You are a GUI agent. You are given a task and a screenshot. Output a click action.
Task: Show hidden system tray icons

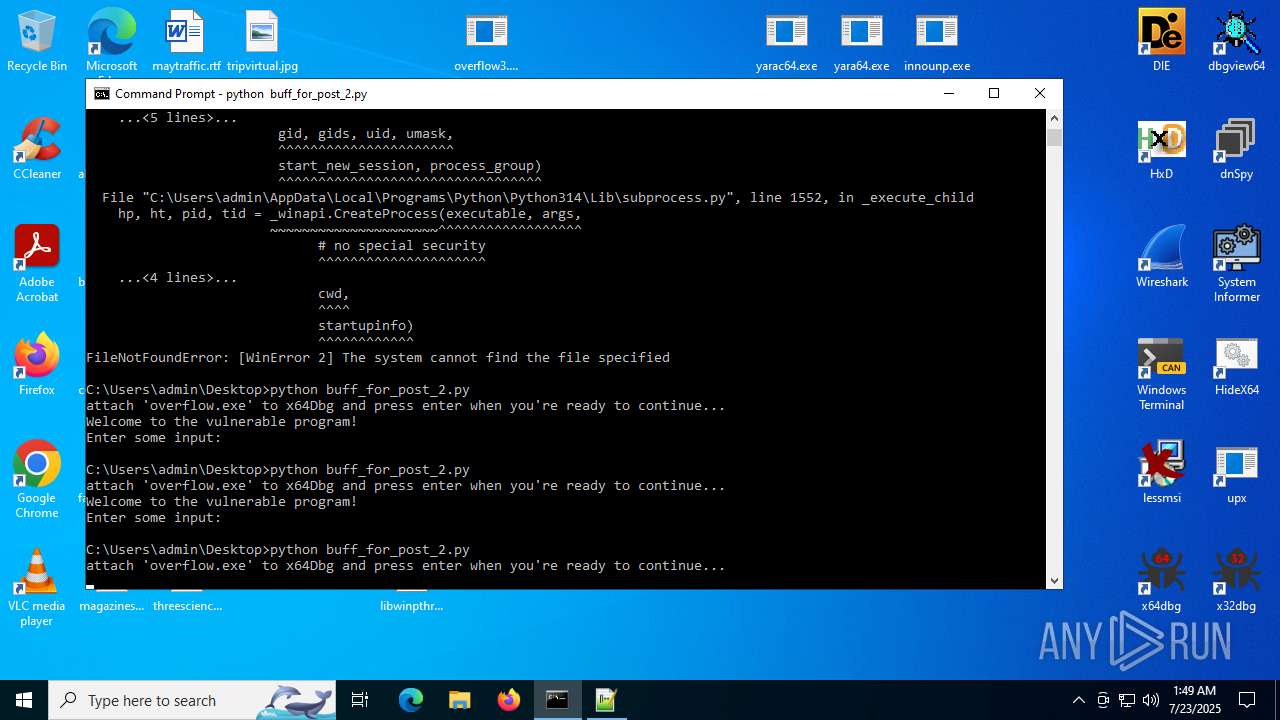click(x=1078, y=700)
